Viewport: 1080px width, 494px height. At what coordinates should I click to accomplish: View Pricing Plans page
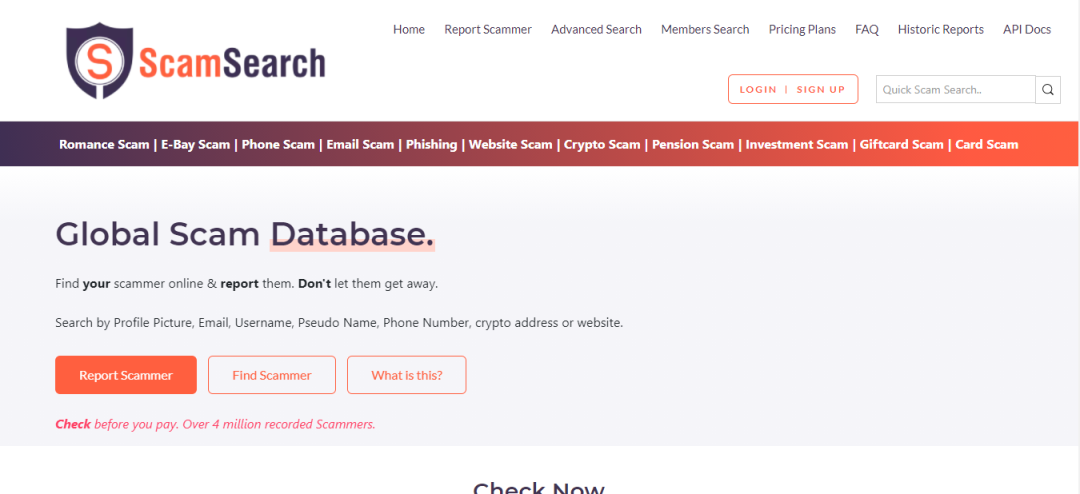pos(802,30)
